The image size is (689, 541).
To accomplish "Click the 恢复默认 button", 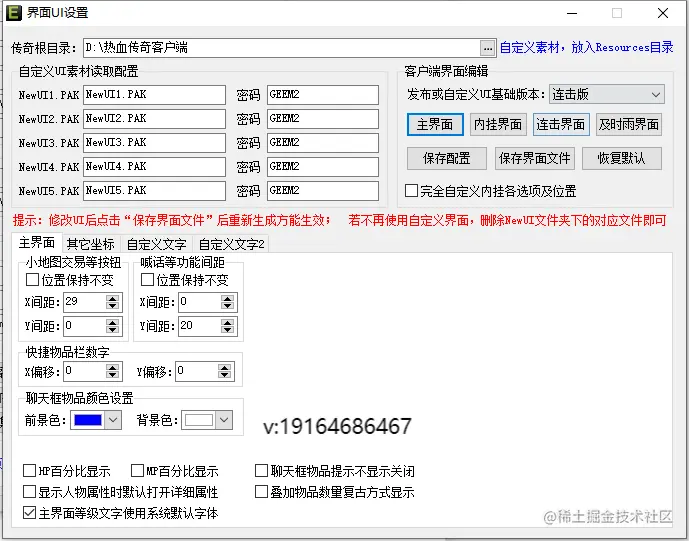I will click(x=622, y=158).
